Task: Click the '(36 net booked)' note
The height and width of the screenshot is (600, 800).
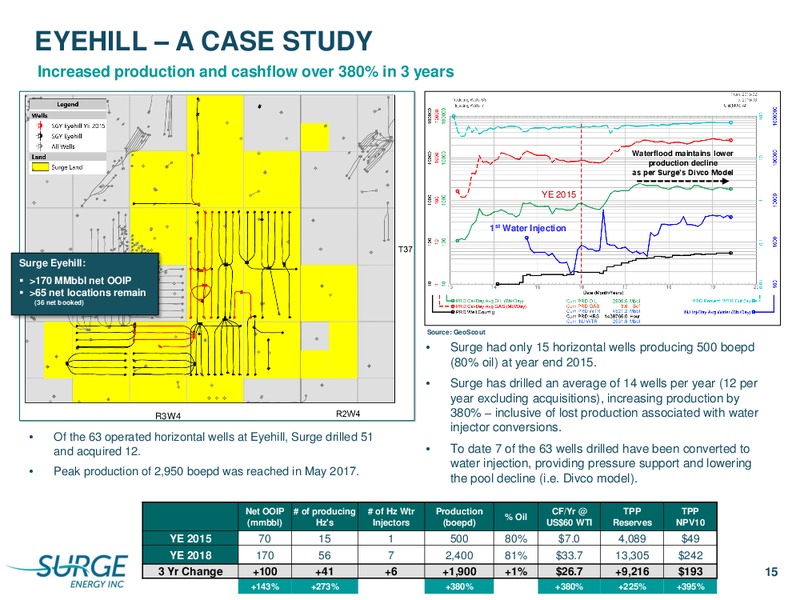Action: [x=59, y=303]
